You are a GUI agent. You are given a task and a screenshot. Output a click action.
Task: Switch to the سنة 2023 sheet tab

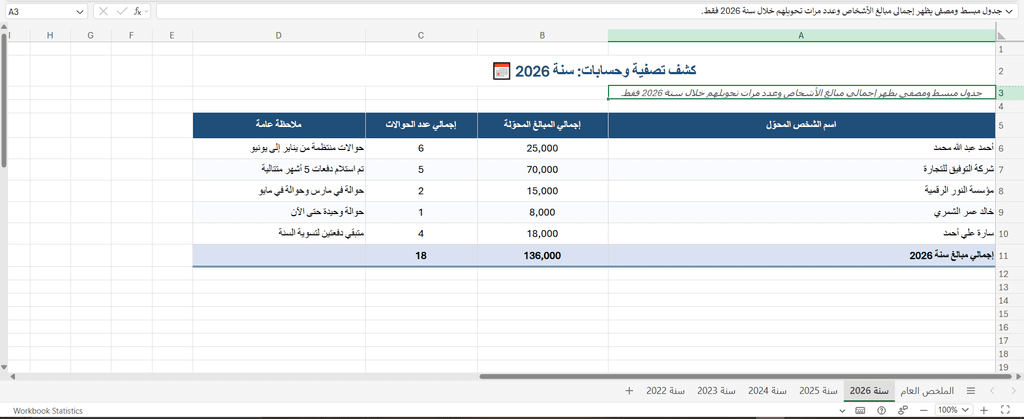(716, 391)
